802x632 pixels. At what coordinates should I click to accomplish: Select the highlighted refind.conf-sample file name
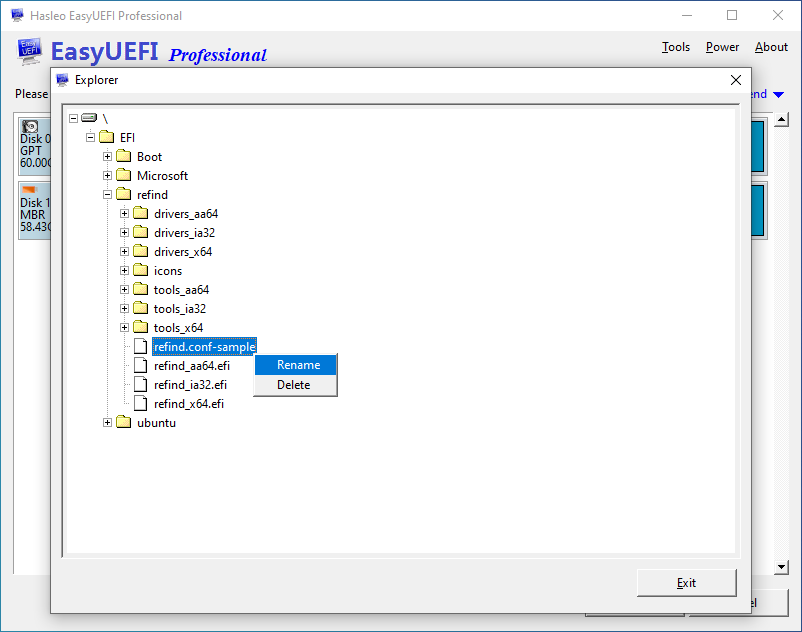[205, 347]
